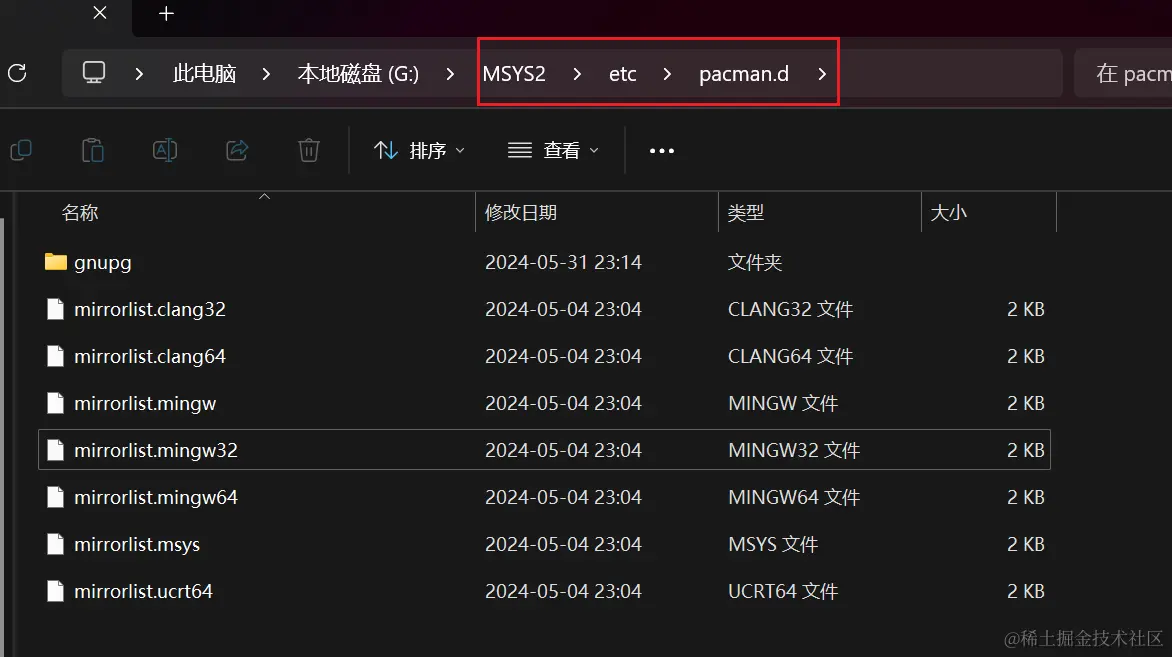Navigate to MSYS2 breadcrumb
Screen dimensions: 1172x657
tap(514, 73)
